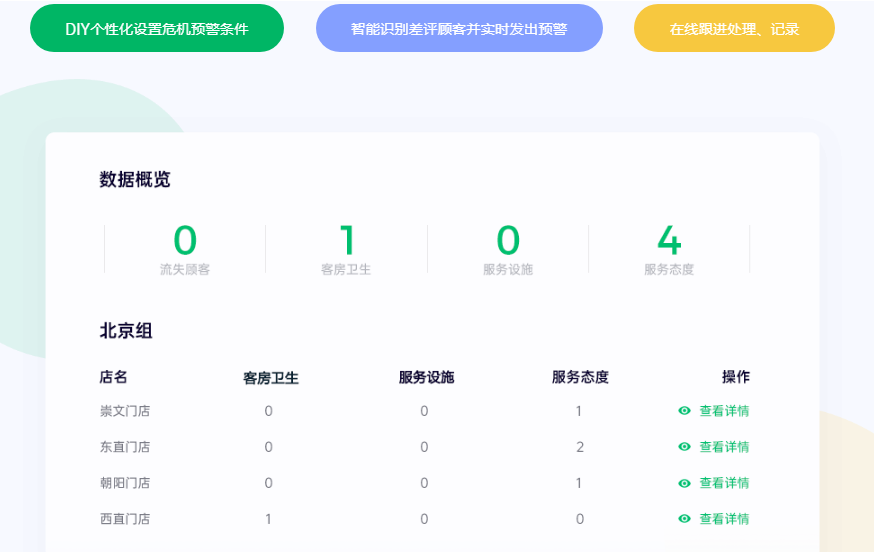
Task: Click the 服务态度 table column header
Action: [580, 377]
